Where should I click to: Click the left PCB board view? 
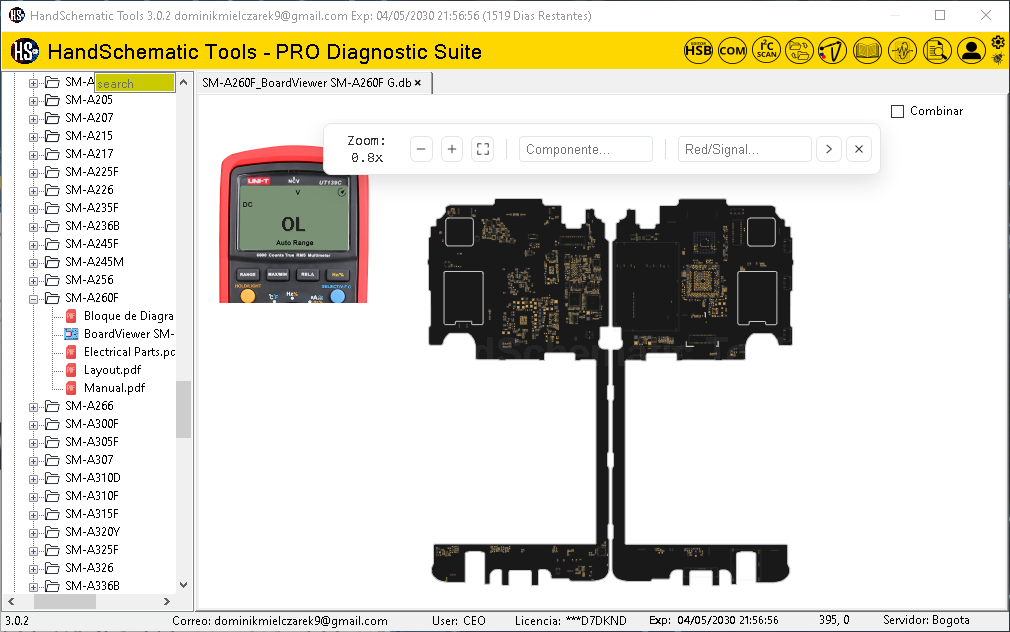tap(519, 392)
